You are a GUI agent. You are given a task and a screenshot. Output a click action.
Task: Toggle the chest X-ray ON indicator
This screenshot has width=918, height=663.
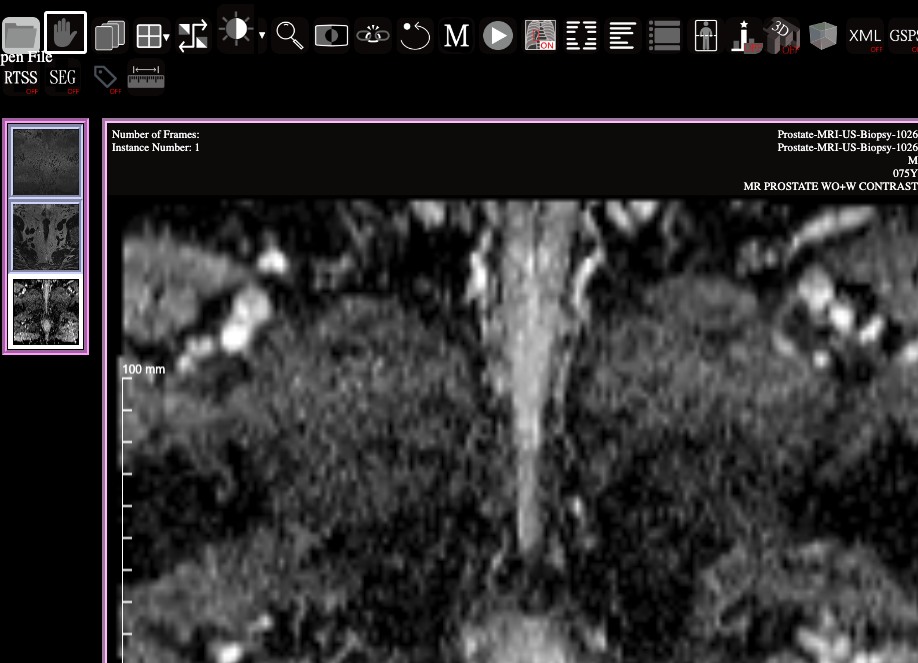point(540,36)
